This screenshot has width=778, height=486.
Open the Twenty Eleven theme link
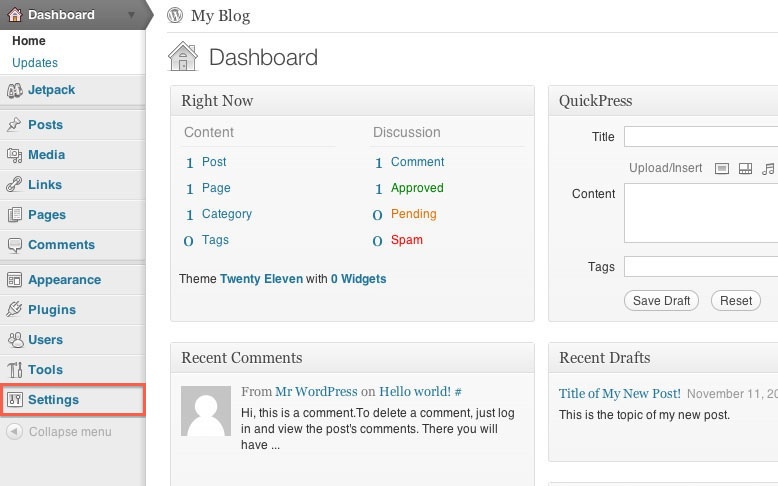[261, 279]
